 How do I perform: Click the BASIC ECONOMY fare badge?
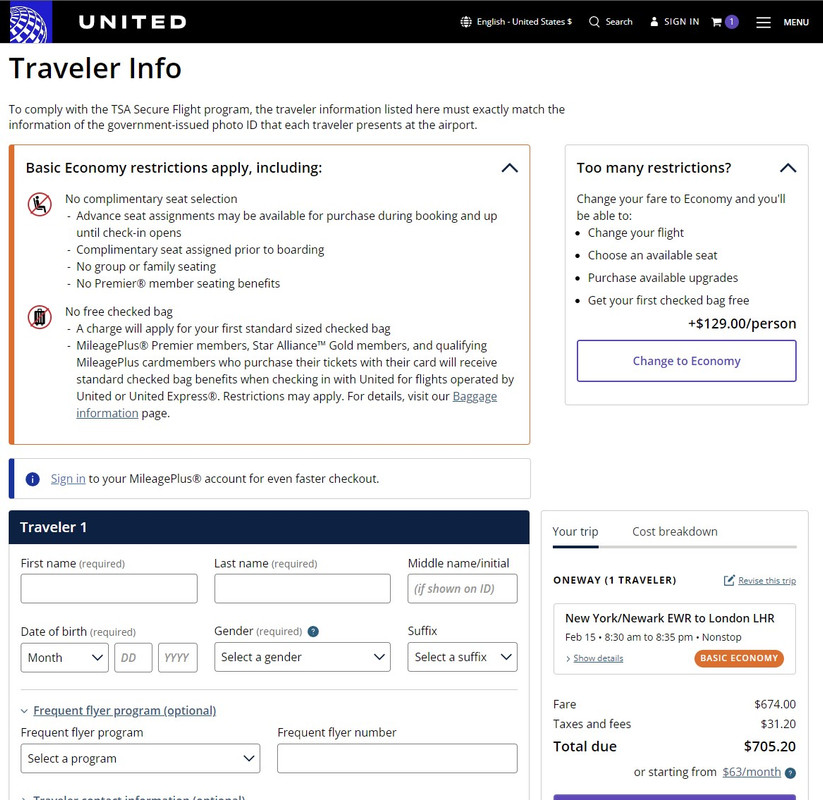pos(739,658)
